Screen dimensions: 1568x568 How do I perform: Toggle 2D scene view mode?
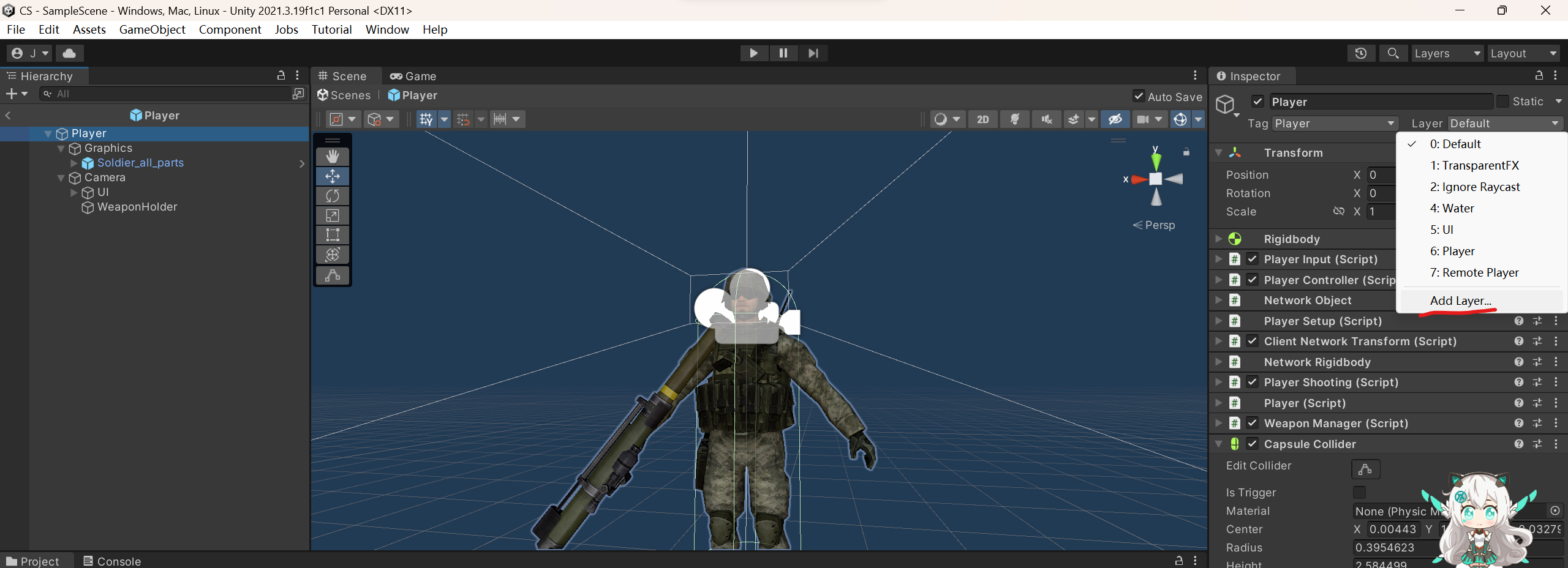click(983, 119)
